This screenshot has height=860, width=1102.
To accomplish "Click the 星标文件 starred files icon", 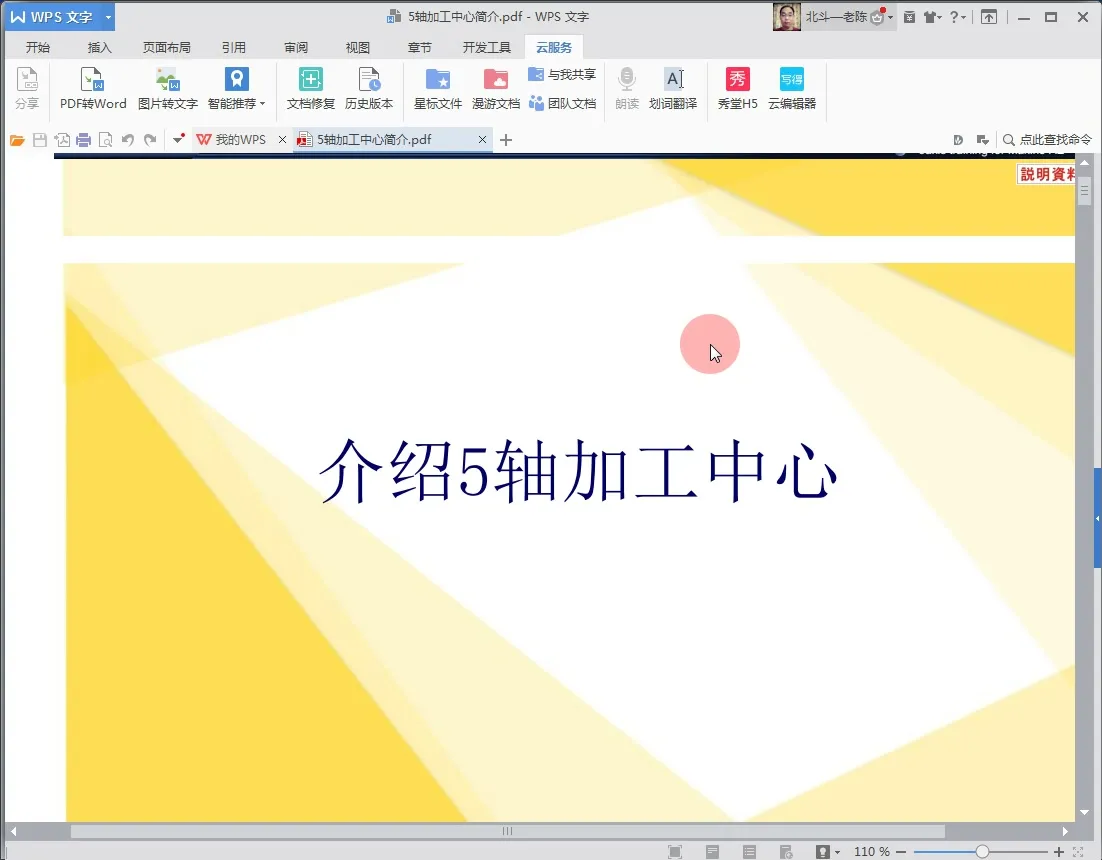I will (437, 89).
